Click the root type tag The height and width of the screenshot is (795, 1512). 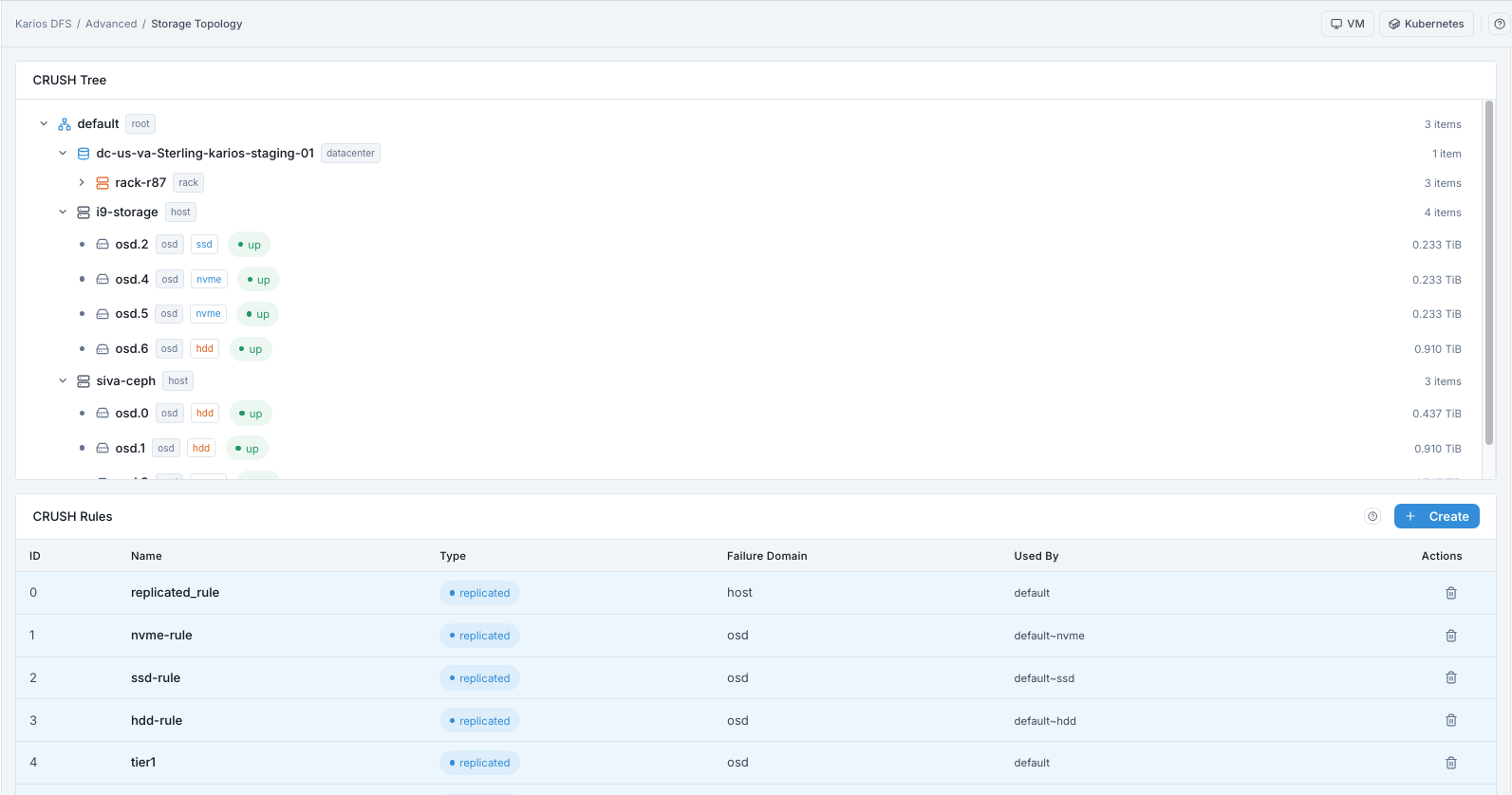click(140, 124)
